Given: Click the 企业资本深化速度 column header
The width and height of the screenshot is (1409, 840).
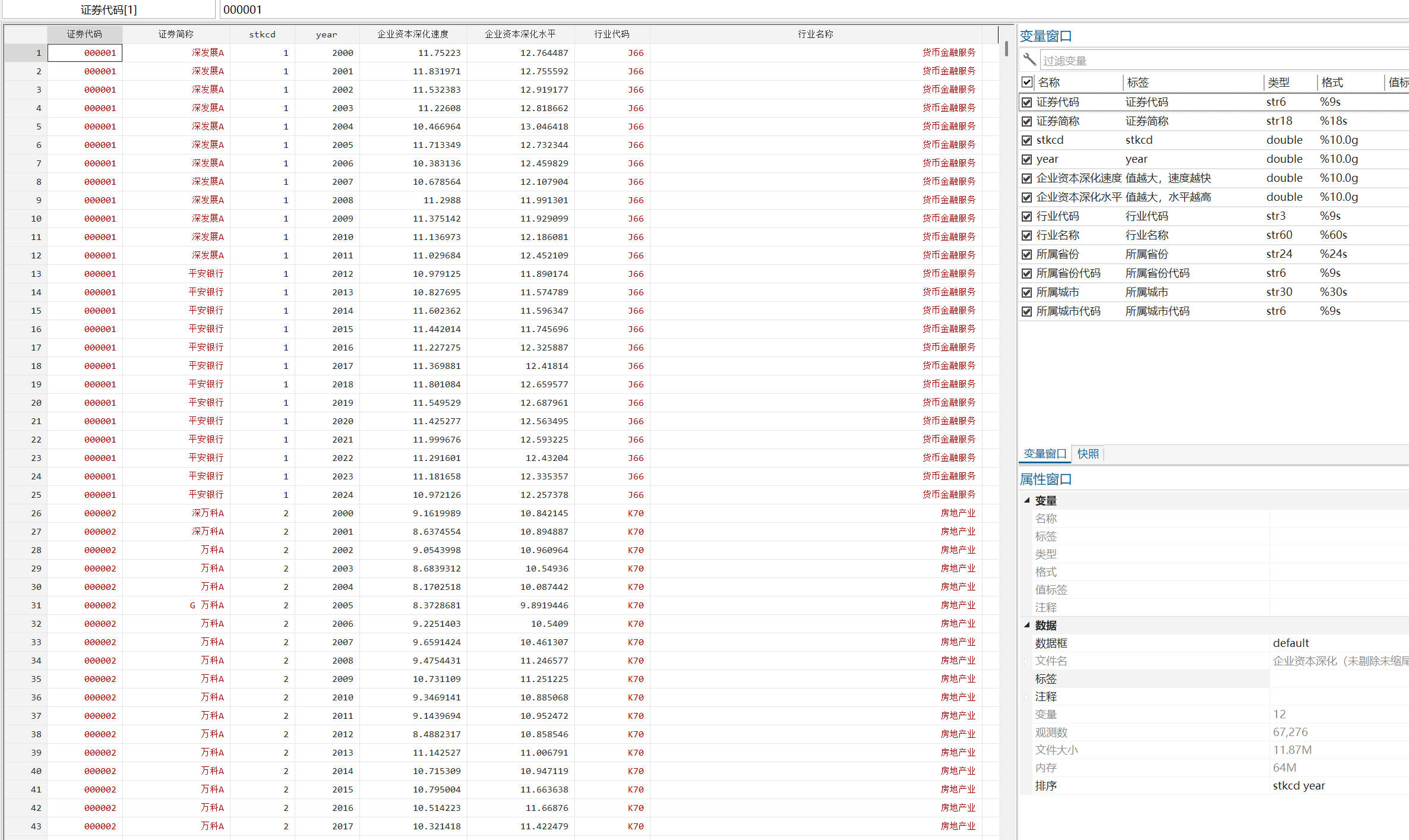Looking at the screenshot, I should 413,34.
